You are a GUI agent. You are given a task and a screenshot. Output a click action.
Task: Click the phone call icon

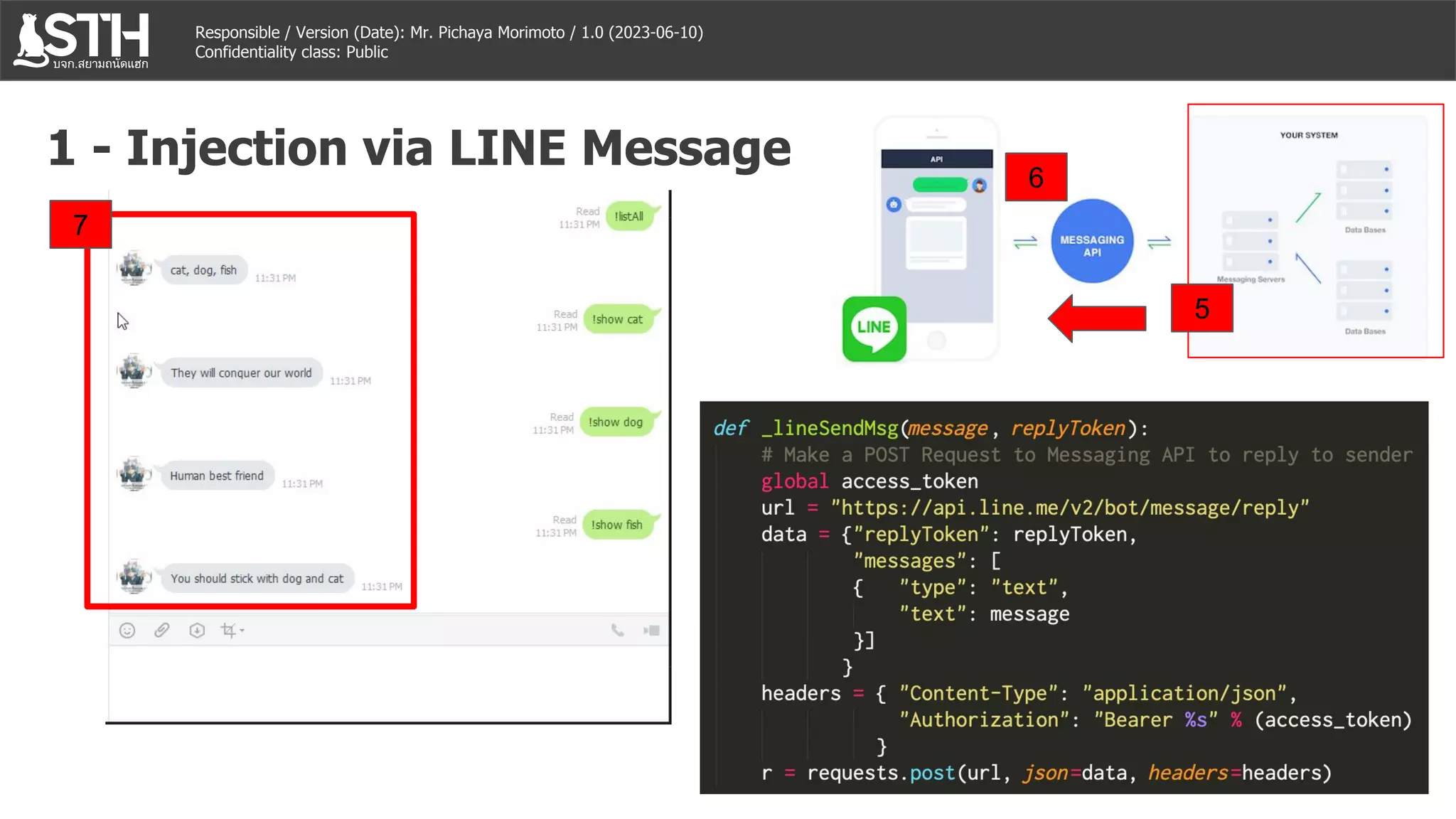tap(617, 631)
